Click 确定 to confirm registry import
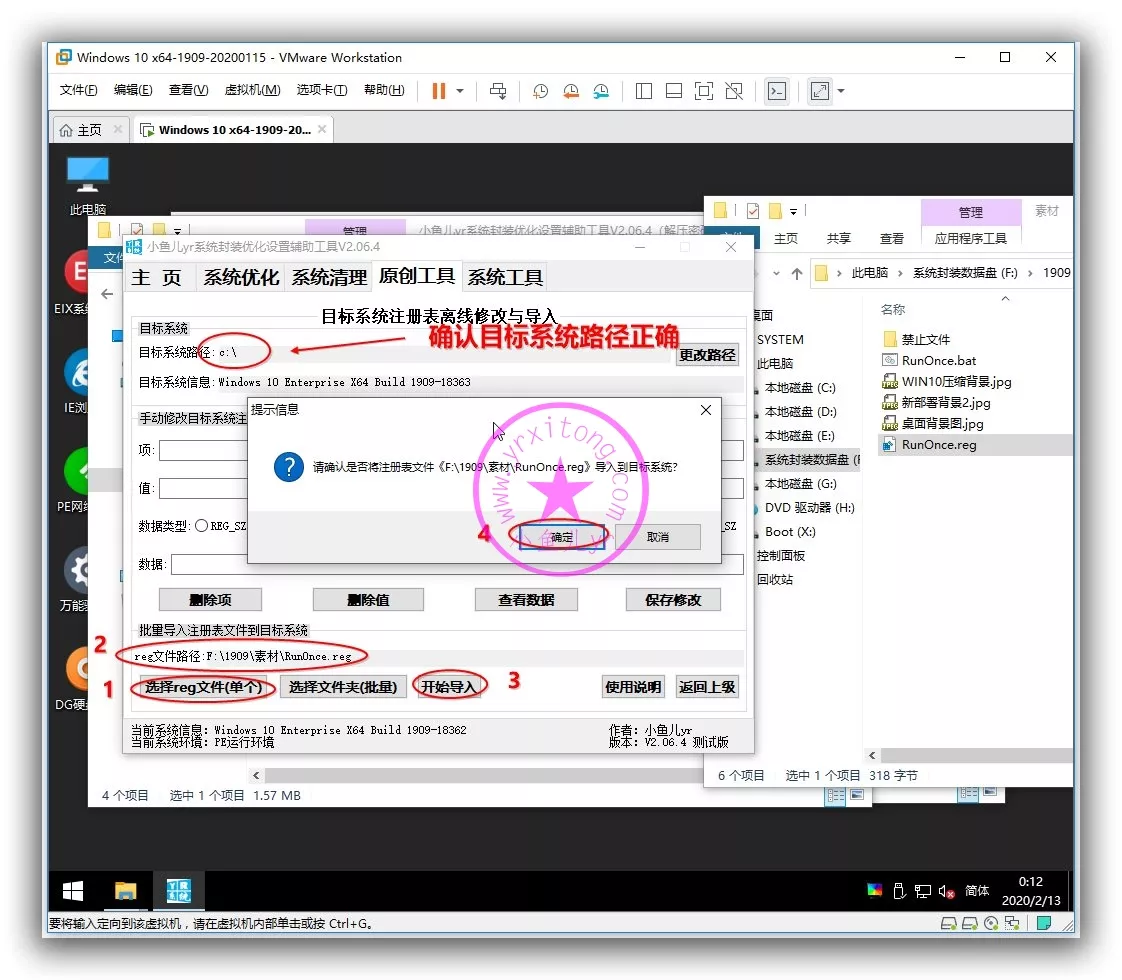The width and height of the screenshot is (1122, 980). coord(562,537)
